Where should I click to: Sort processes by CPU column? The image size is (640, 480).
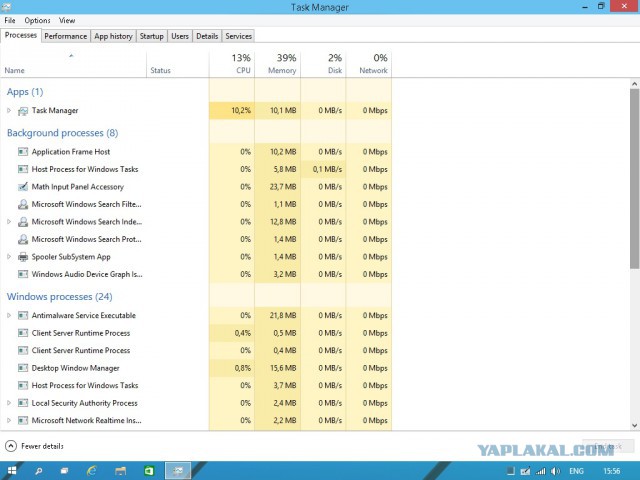232,64
